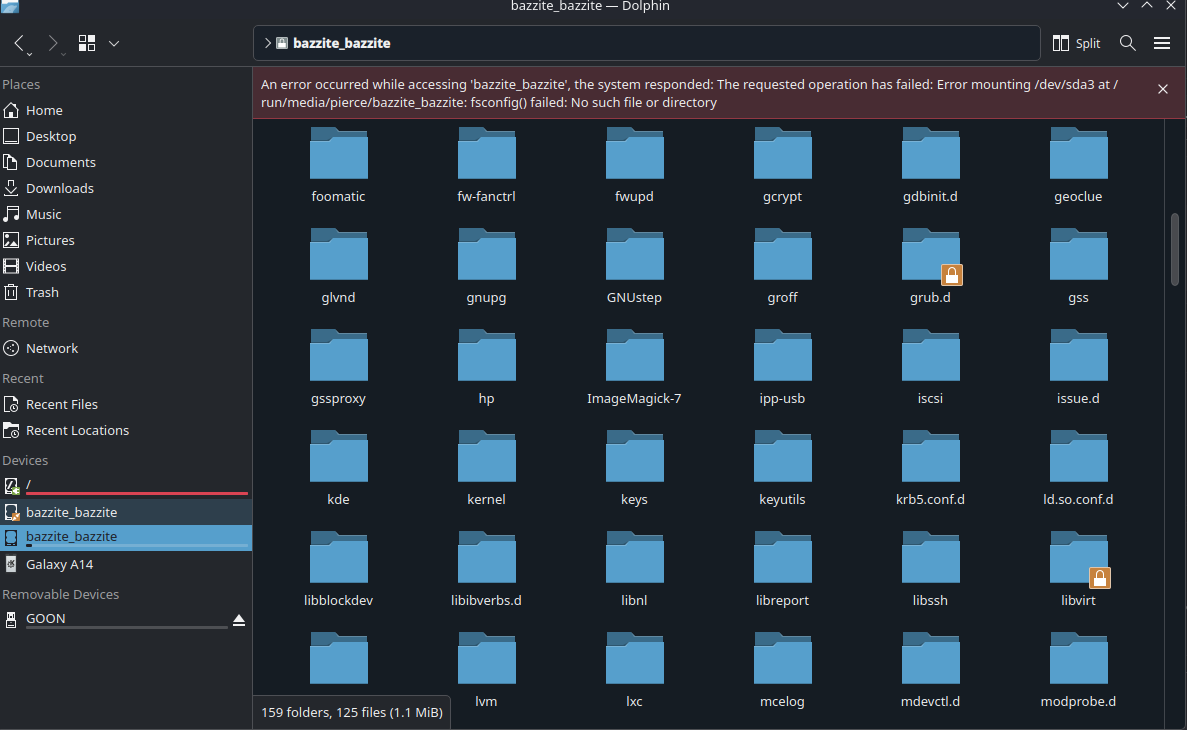
Task: Select the gdbinit.d folder
Action: pyautogui.click(x=930, y=165)
